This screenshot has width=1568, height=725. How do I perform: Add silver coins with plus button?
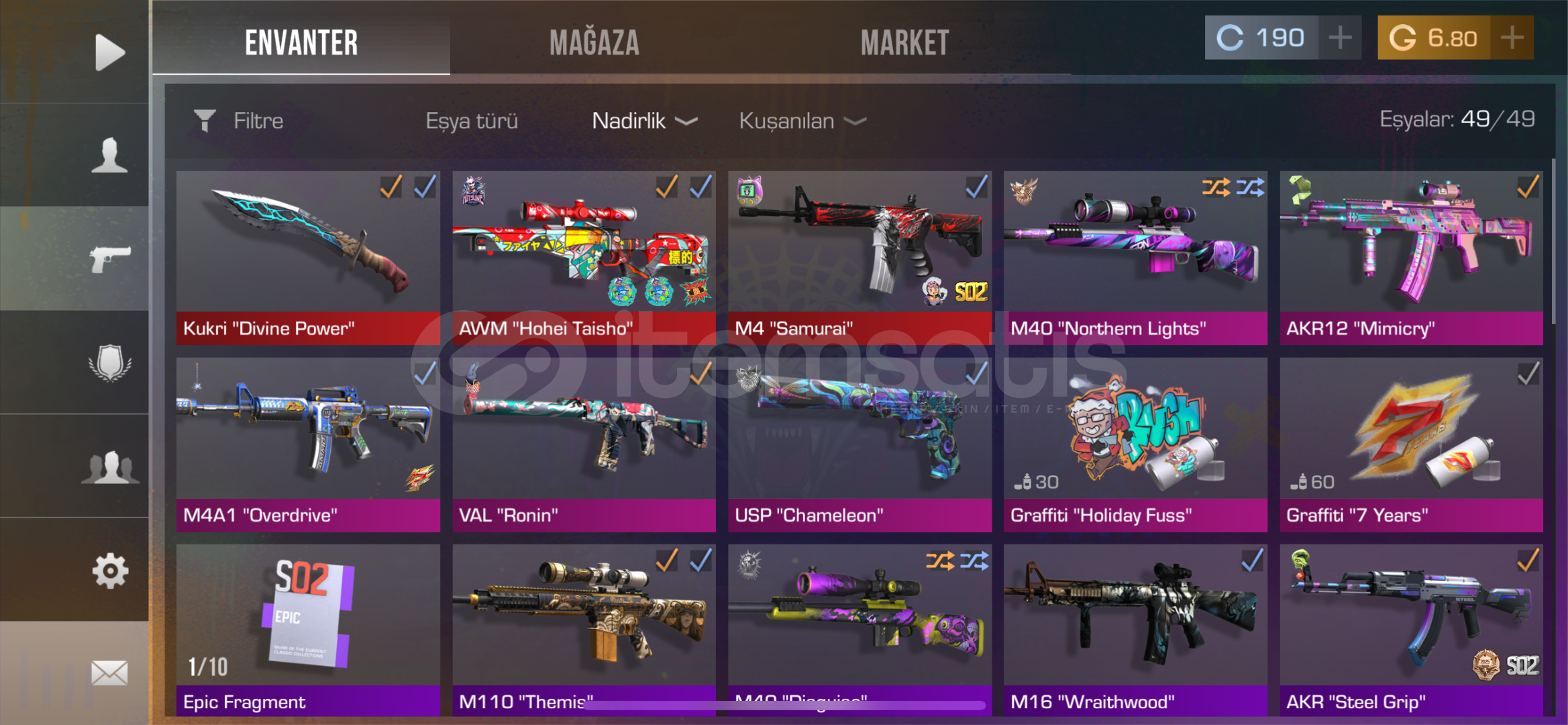tap(1340, 38)
